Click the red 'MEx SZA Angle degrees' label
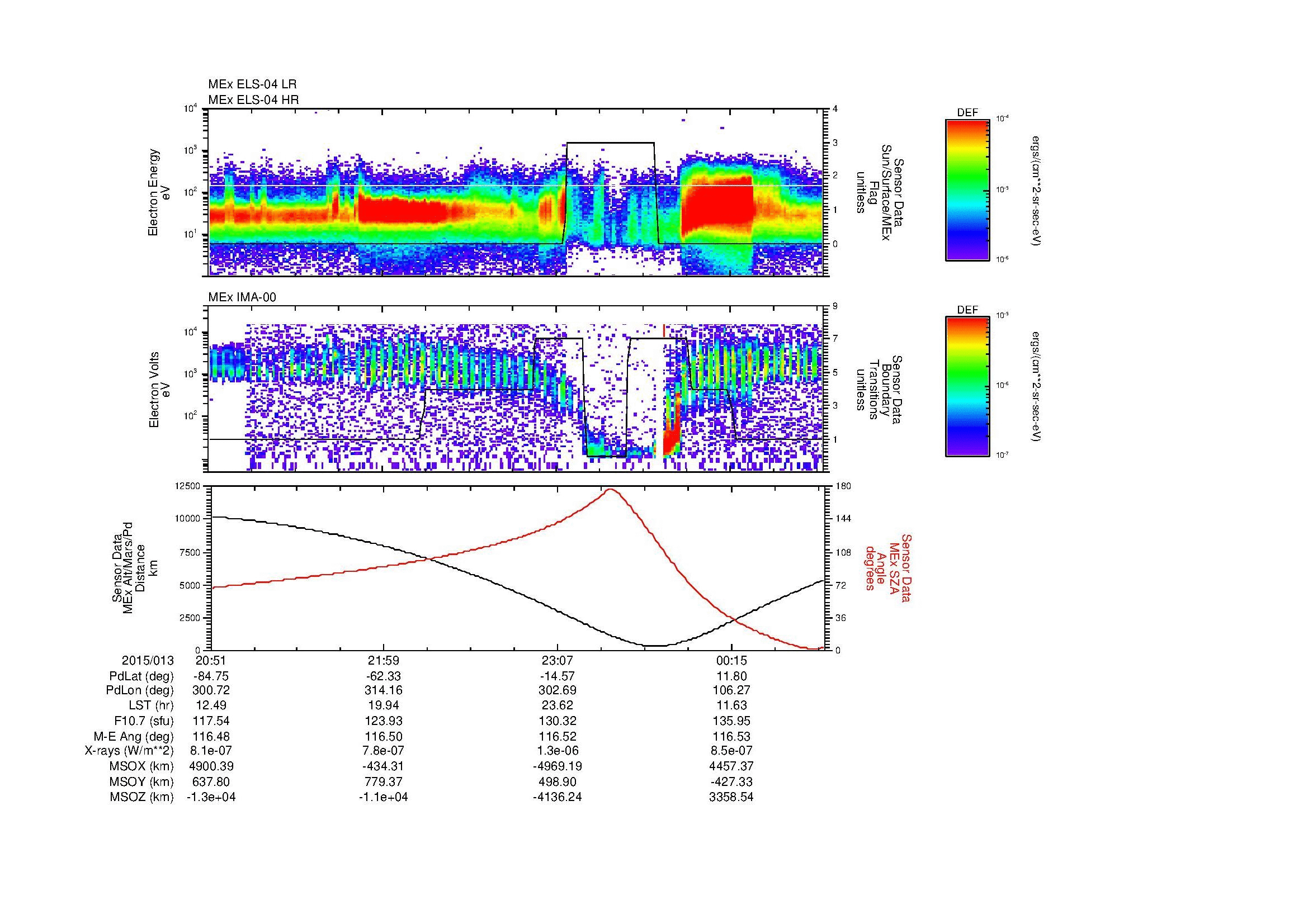 [x=887, y=568]
